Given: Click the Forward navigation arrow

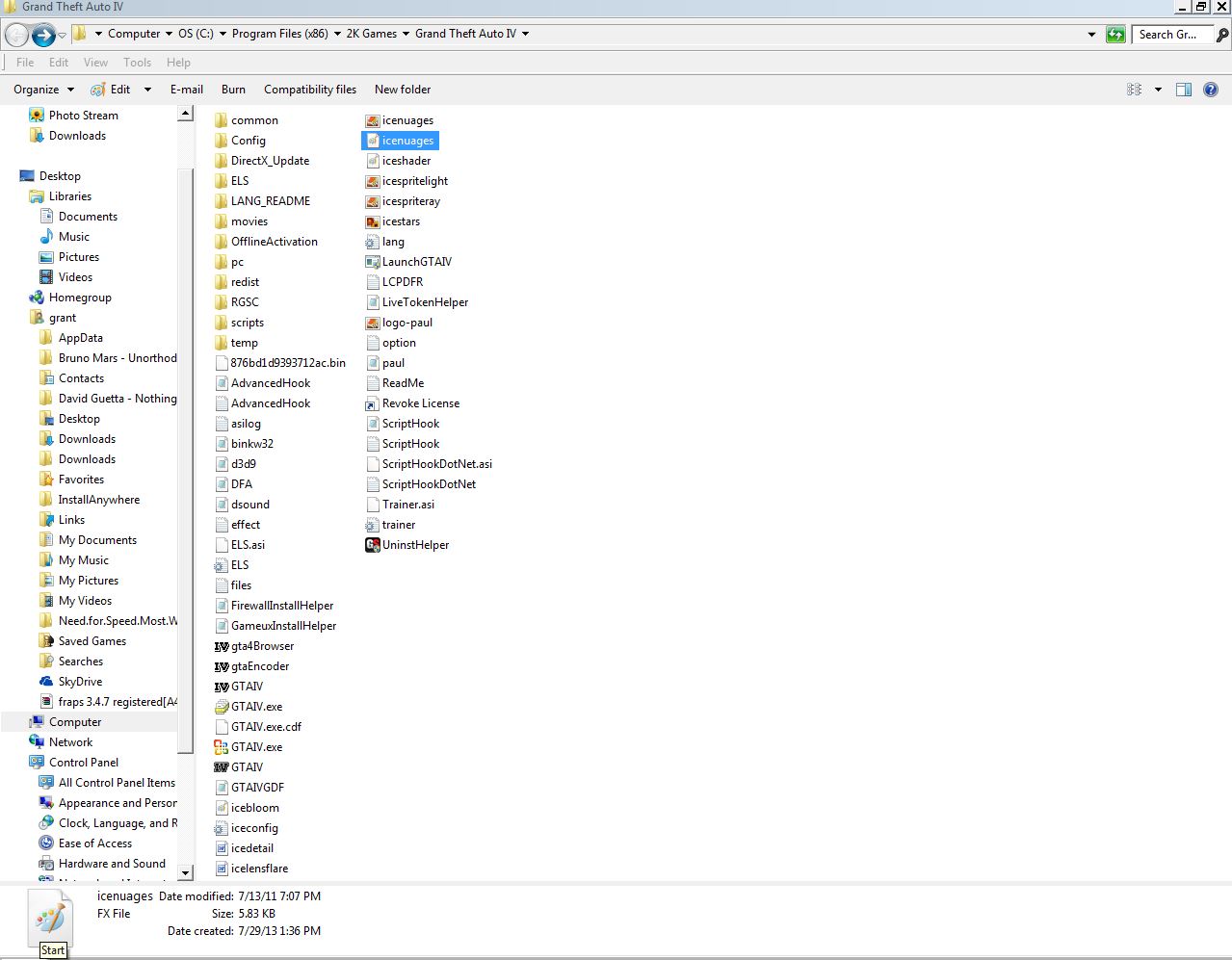Looking at the screenshot, I should pos(43,36).
